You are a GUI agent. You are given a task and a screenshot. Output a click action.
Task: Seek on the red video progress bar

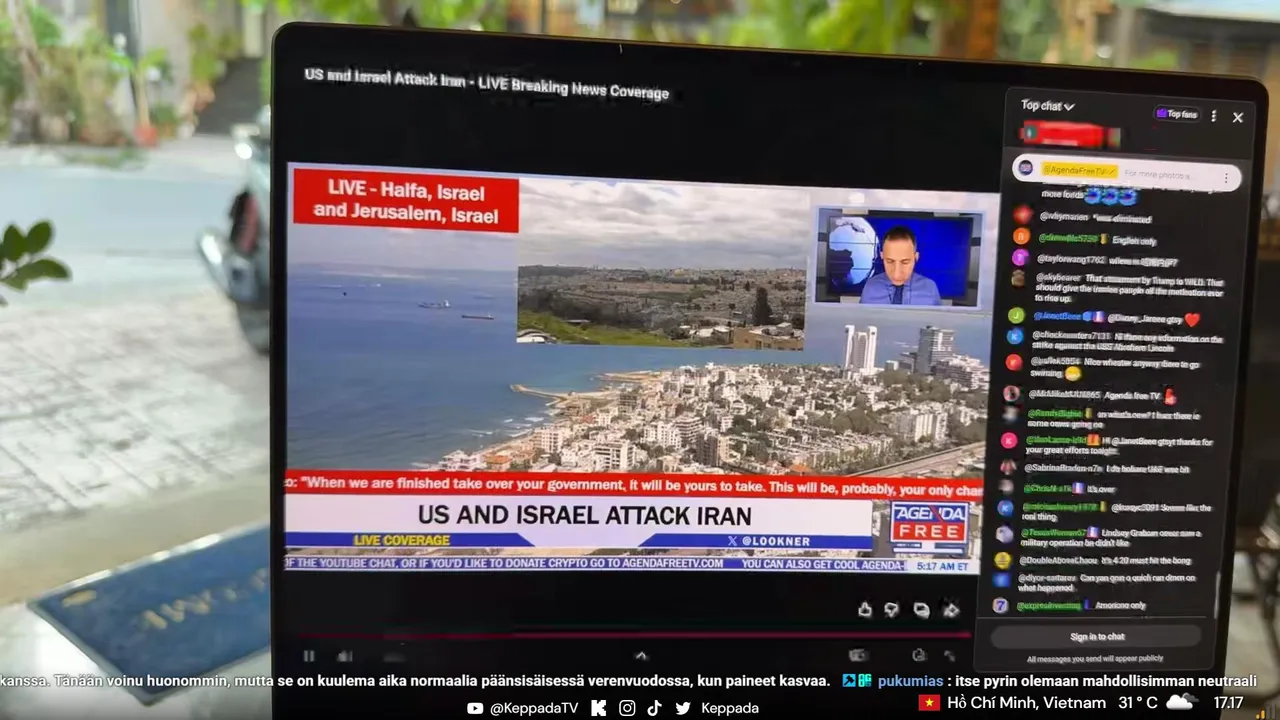pyautogui.click(x=635, y=634)
